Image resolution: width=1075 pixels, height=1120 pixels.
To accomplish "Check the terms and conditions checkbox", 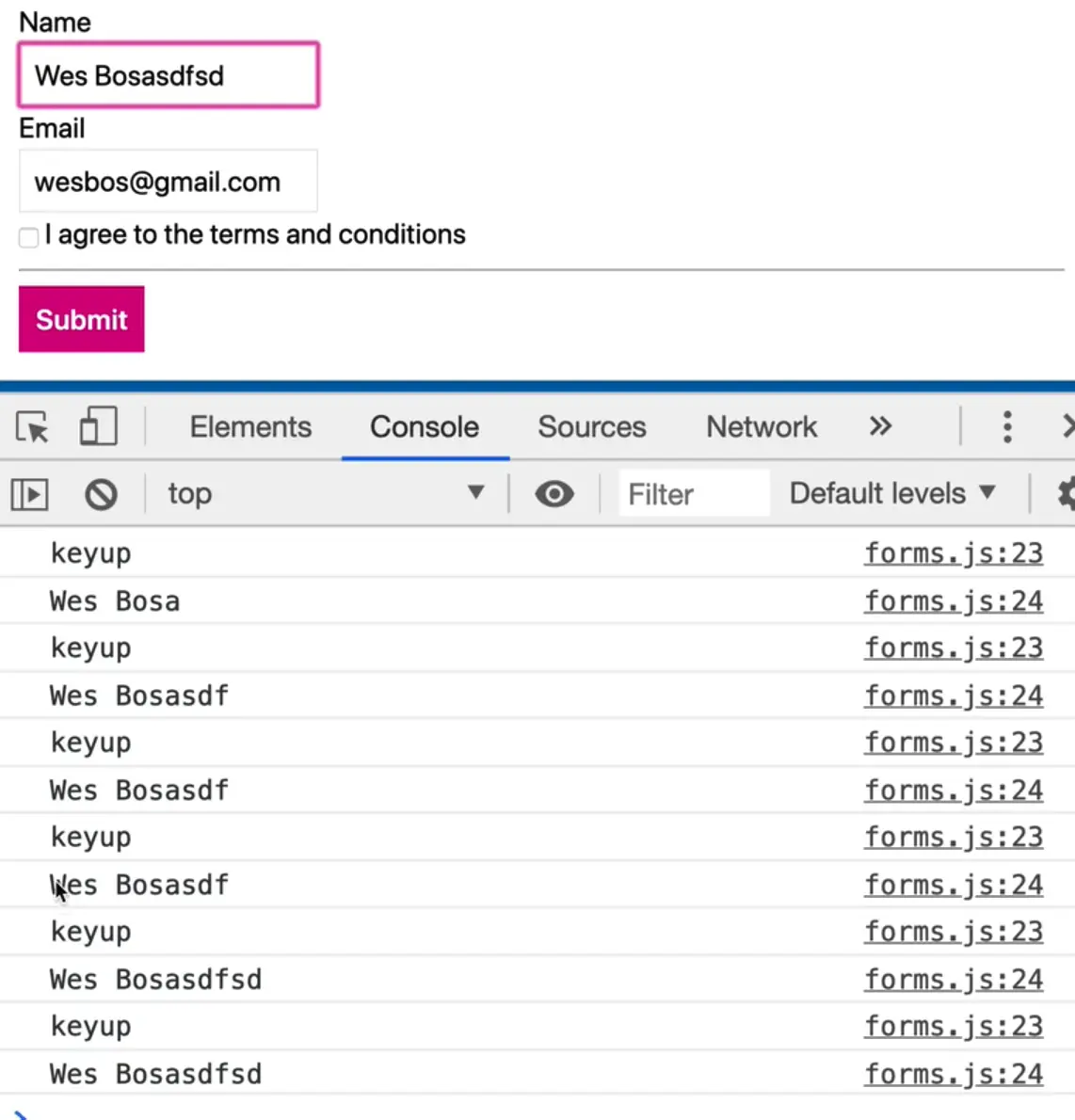I will pyautogui.click(x=29, y=236).
